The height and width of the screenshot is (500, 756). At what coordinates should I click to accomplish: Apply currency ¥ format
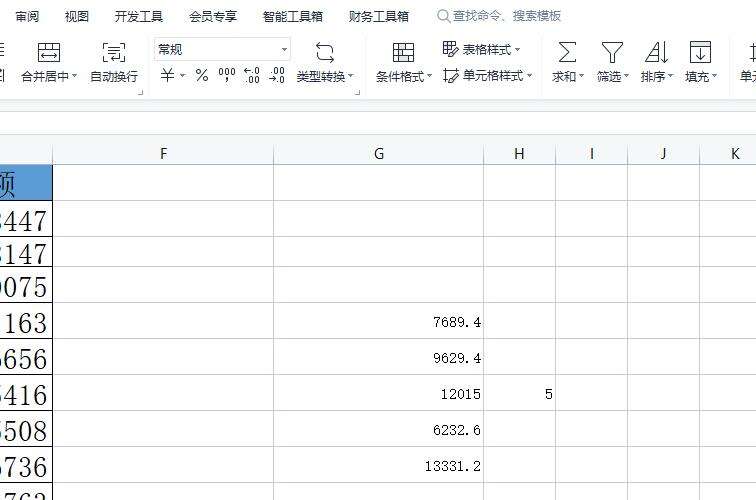pos(167,75)
